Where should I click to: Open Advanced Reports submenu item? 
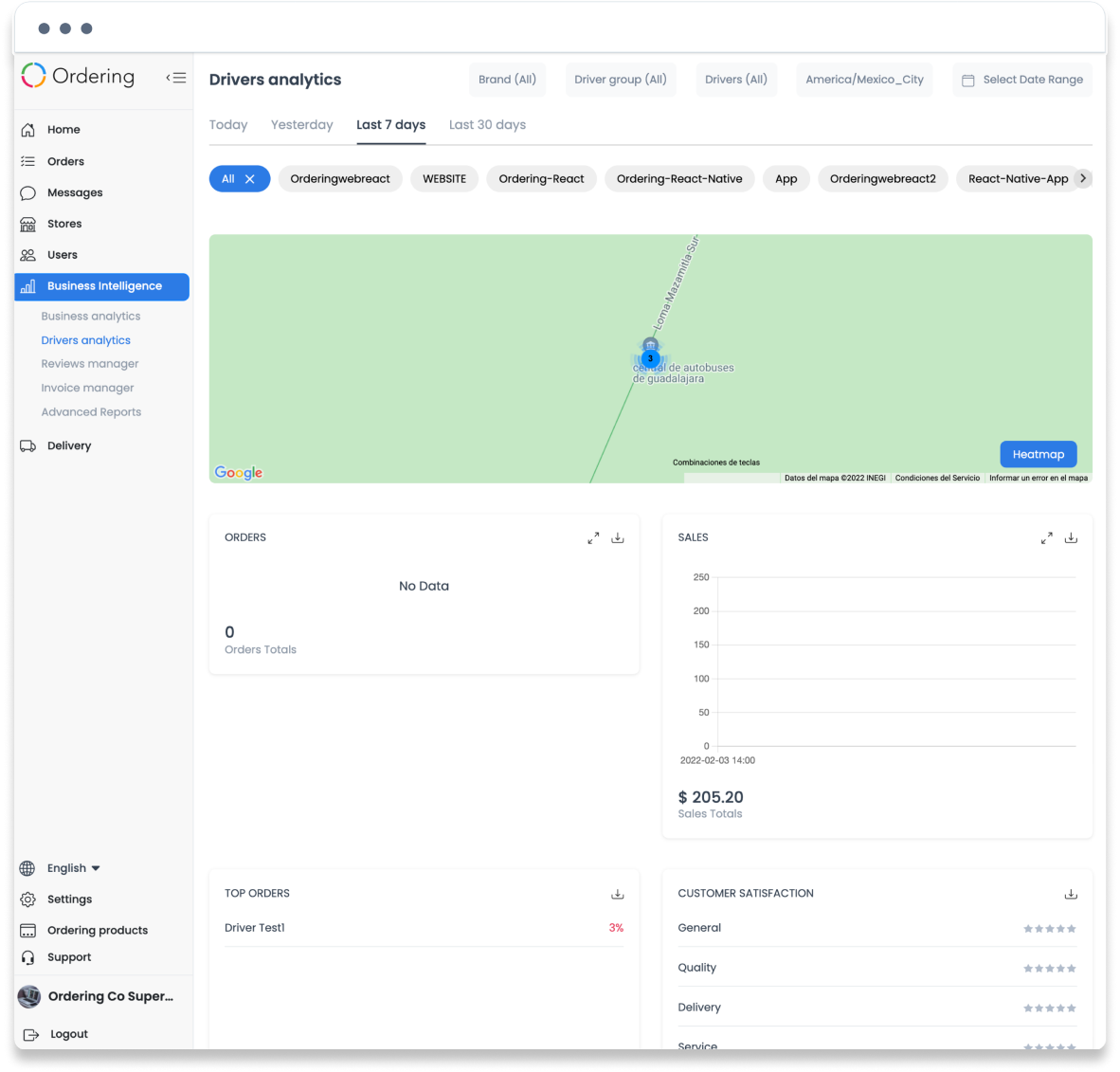91,412
